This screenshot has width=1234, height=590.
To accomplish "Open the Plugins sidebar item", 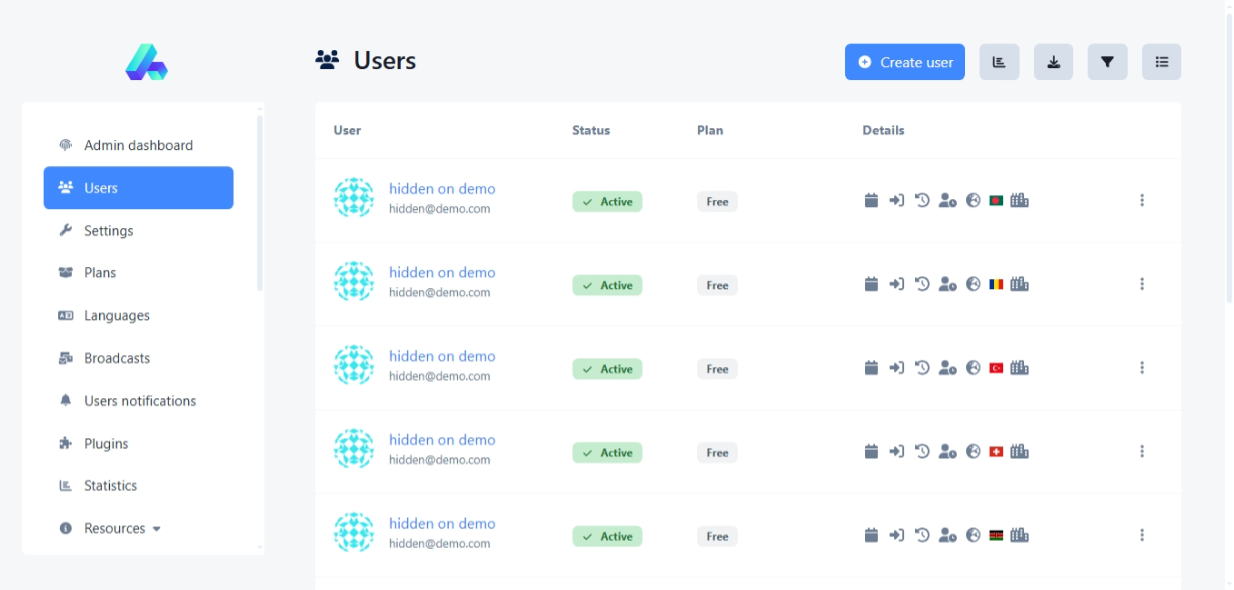I will click(x=106, y=443).
